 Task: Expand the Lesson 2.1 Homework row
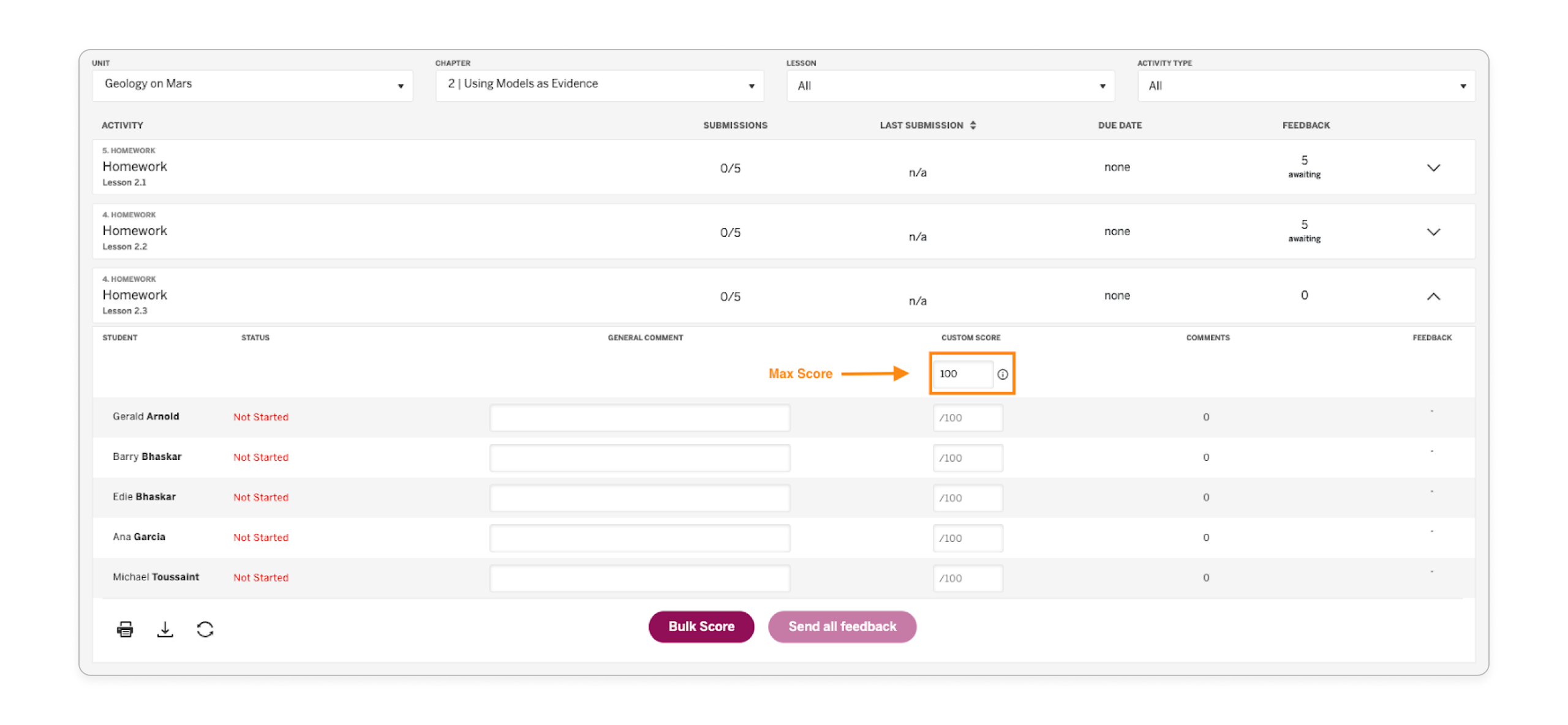click(1433, 167)
